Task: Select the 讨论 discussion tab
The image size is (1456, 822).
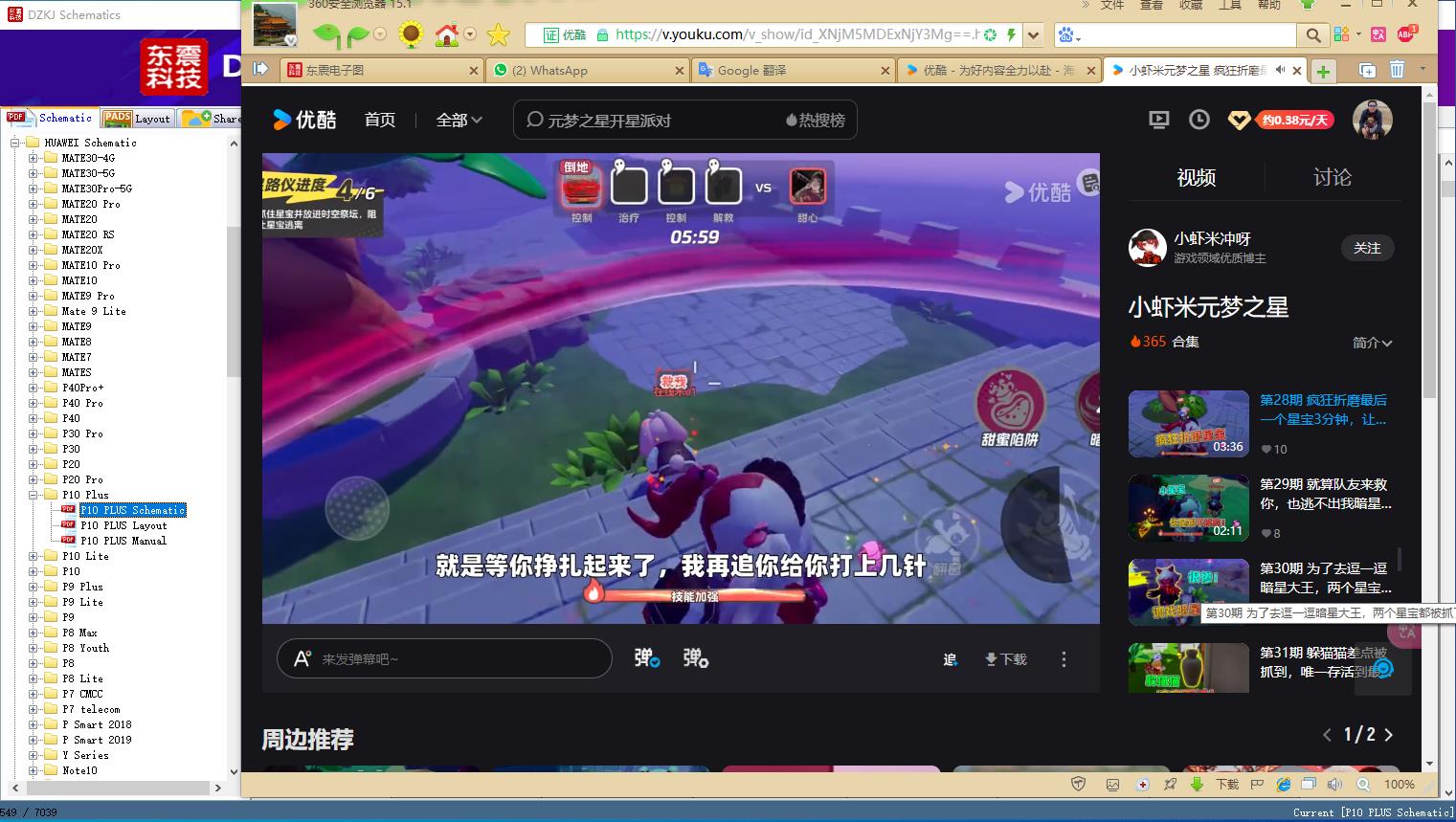Action: pos(1333,177)
